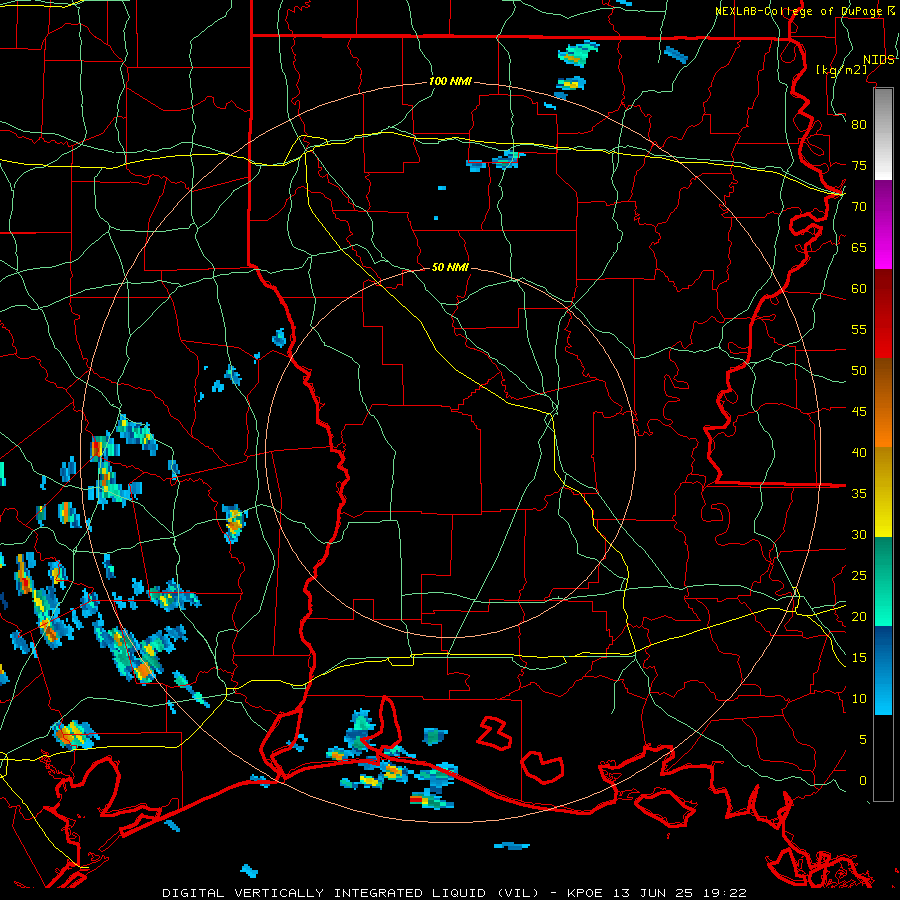900x900 pixels.
Task: Click the dark red segment of color bar
Action: (x=883, y=314)
